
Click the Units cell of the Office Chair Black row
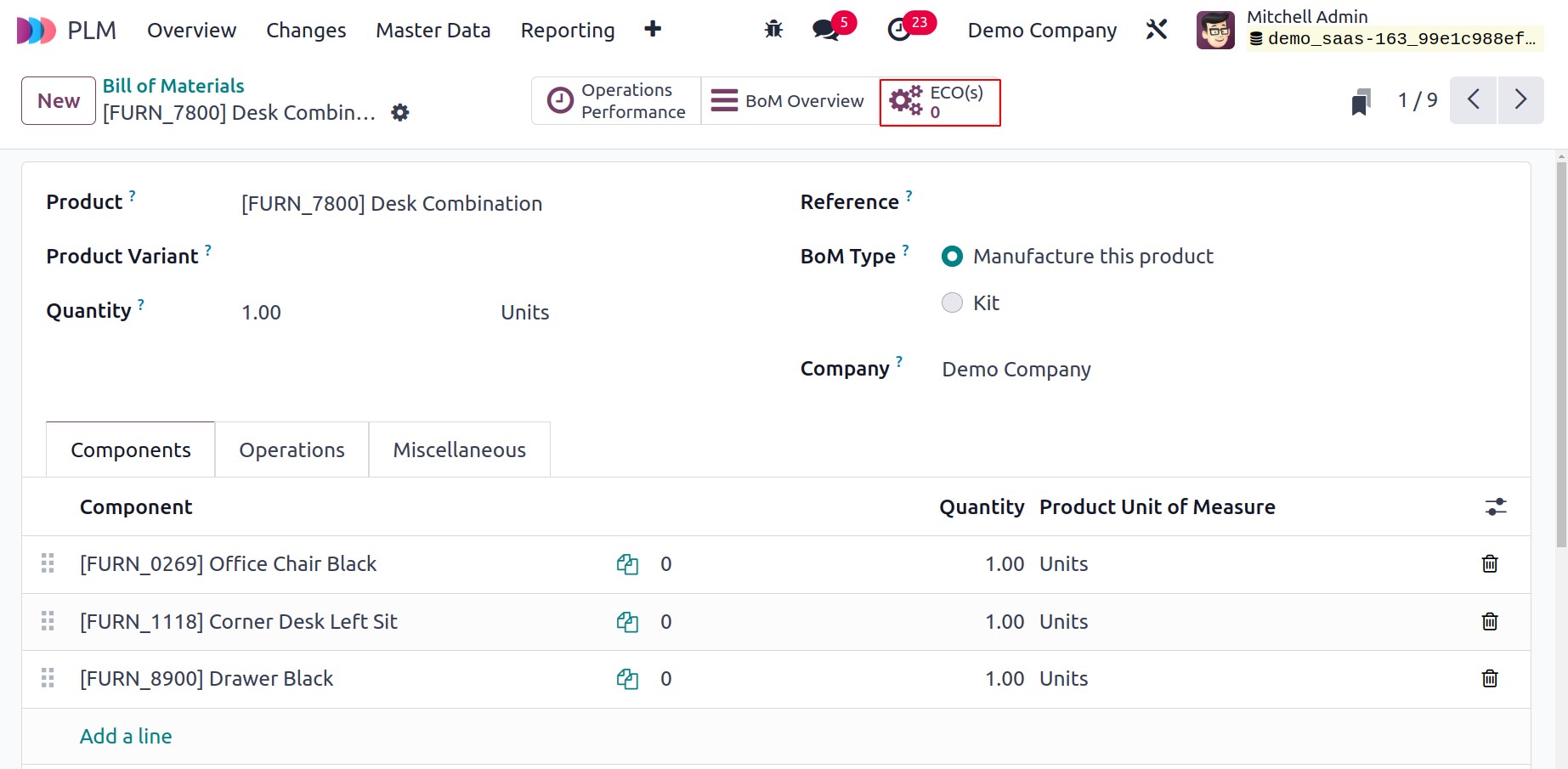pyautogui.click(x=1064, y=564)
